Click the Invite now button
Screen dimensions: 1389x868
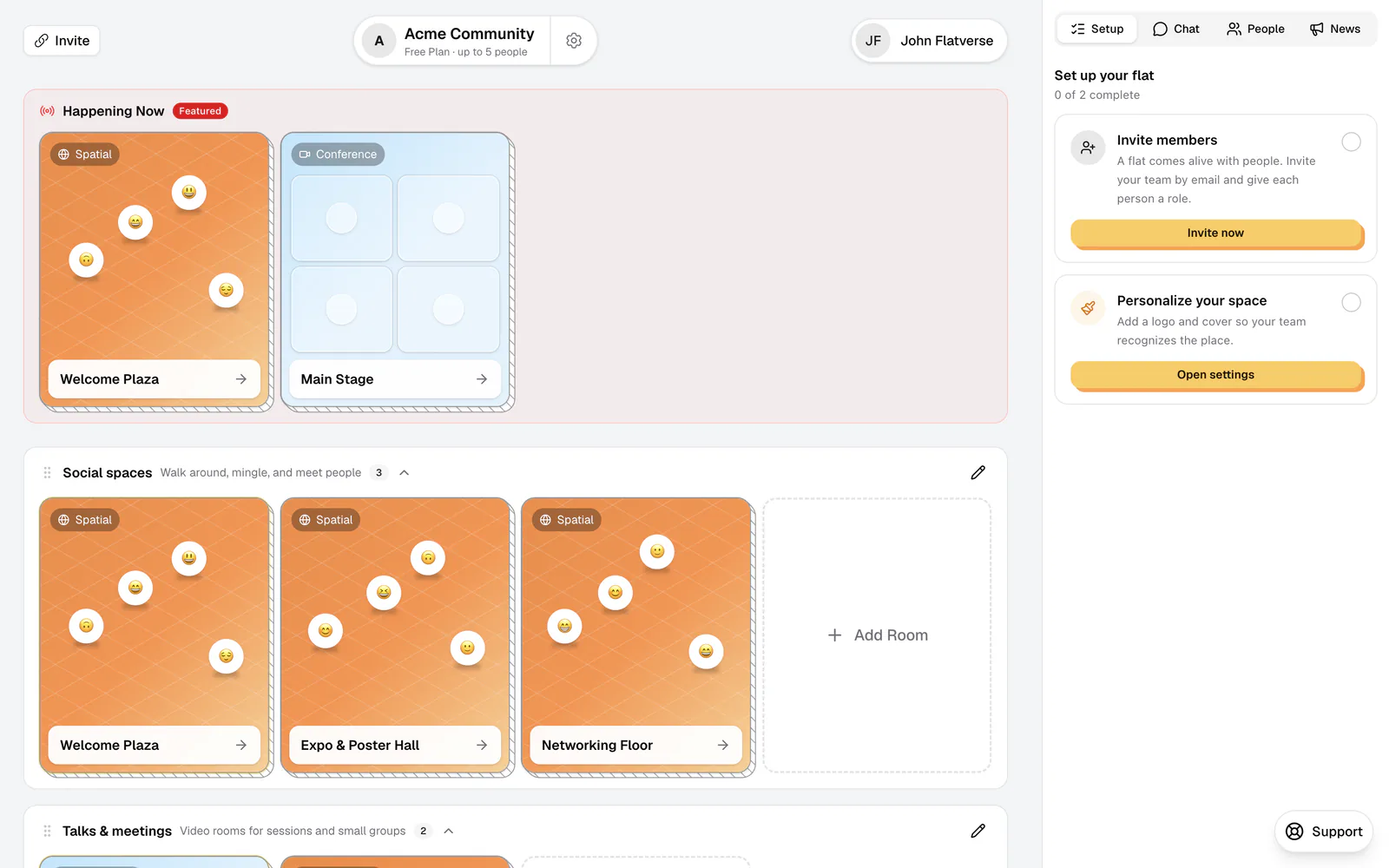1215,233
